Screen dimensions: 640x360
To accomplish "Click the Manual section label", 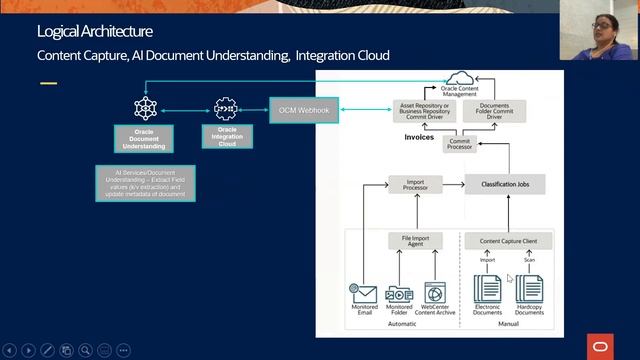I will tap(509, 324).
